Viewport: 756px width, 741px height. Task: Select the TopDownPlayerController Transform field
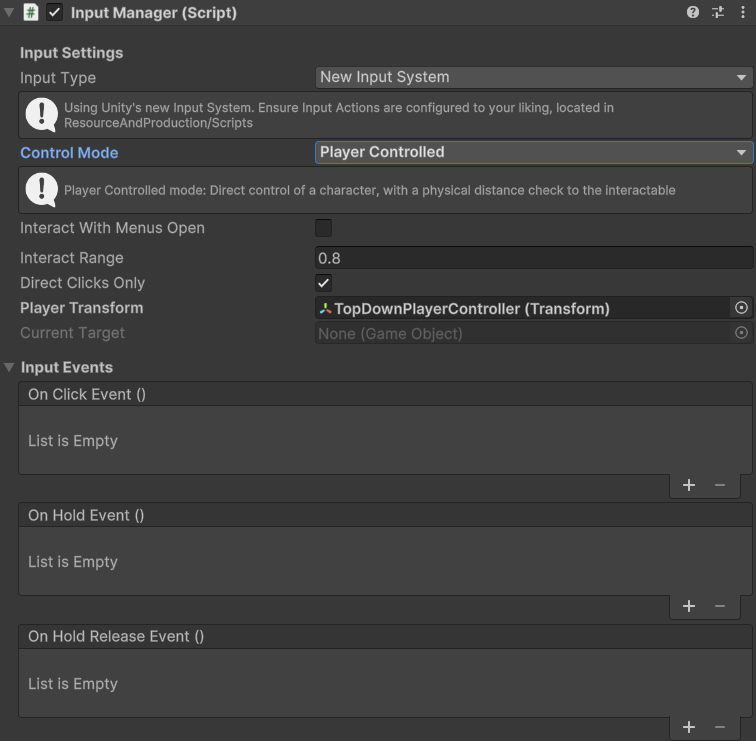(x=520, y=308)
